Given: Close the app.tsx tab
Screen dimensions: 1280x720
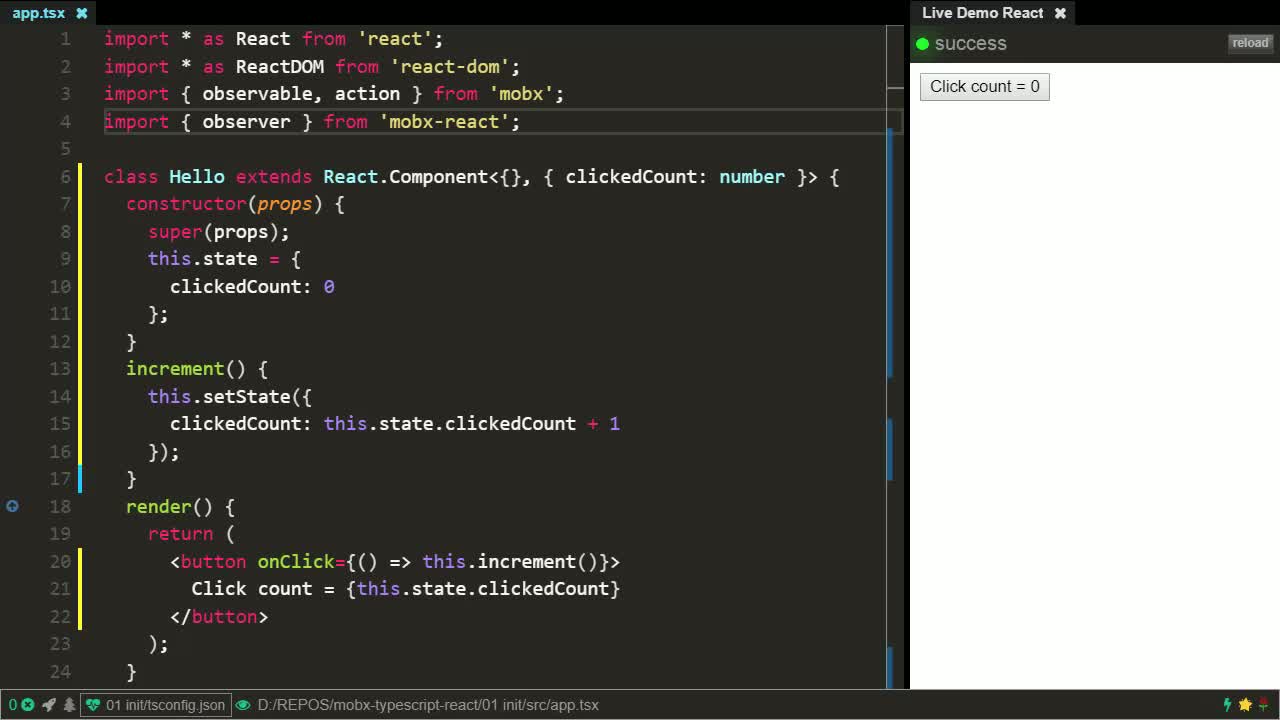Looking at the screenshot, I should tap(82, 13).
